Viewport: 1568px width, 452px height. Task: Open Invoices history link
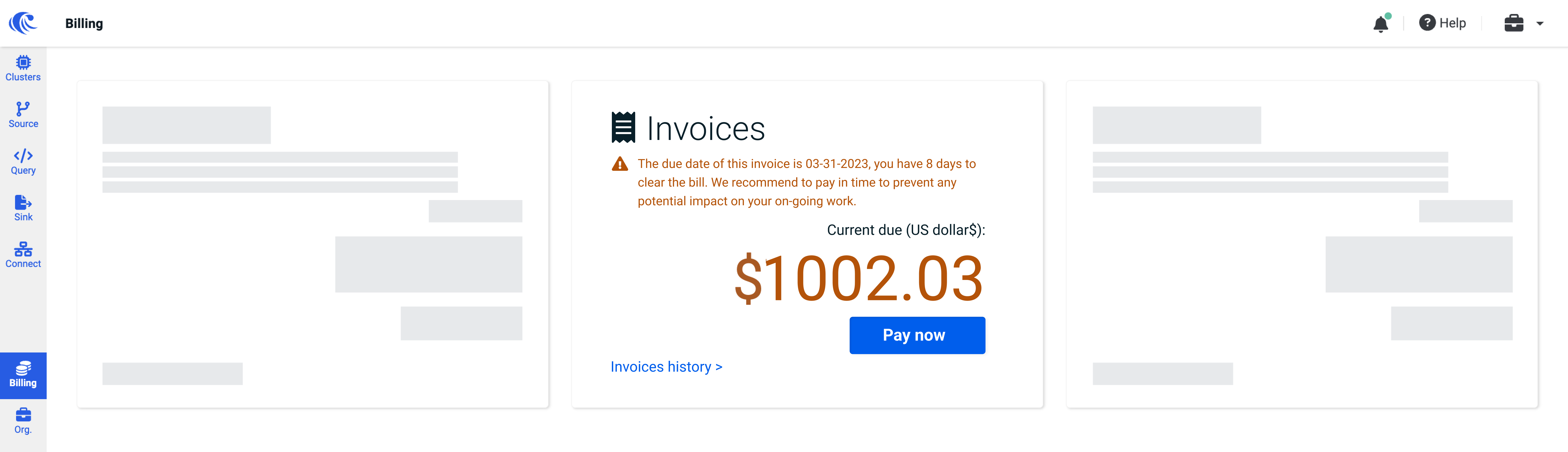pos(666,367)
